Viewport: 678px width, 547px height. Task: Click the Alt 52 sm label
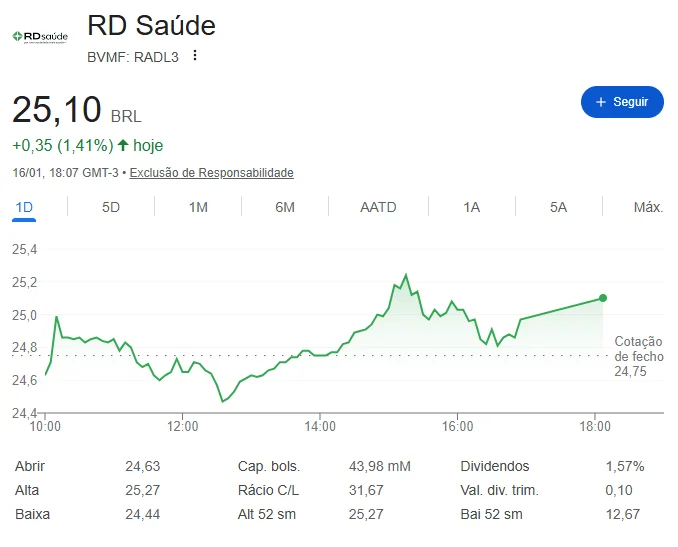[x=267, y=514]
